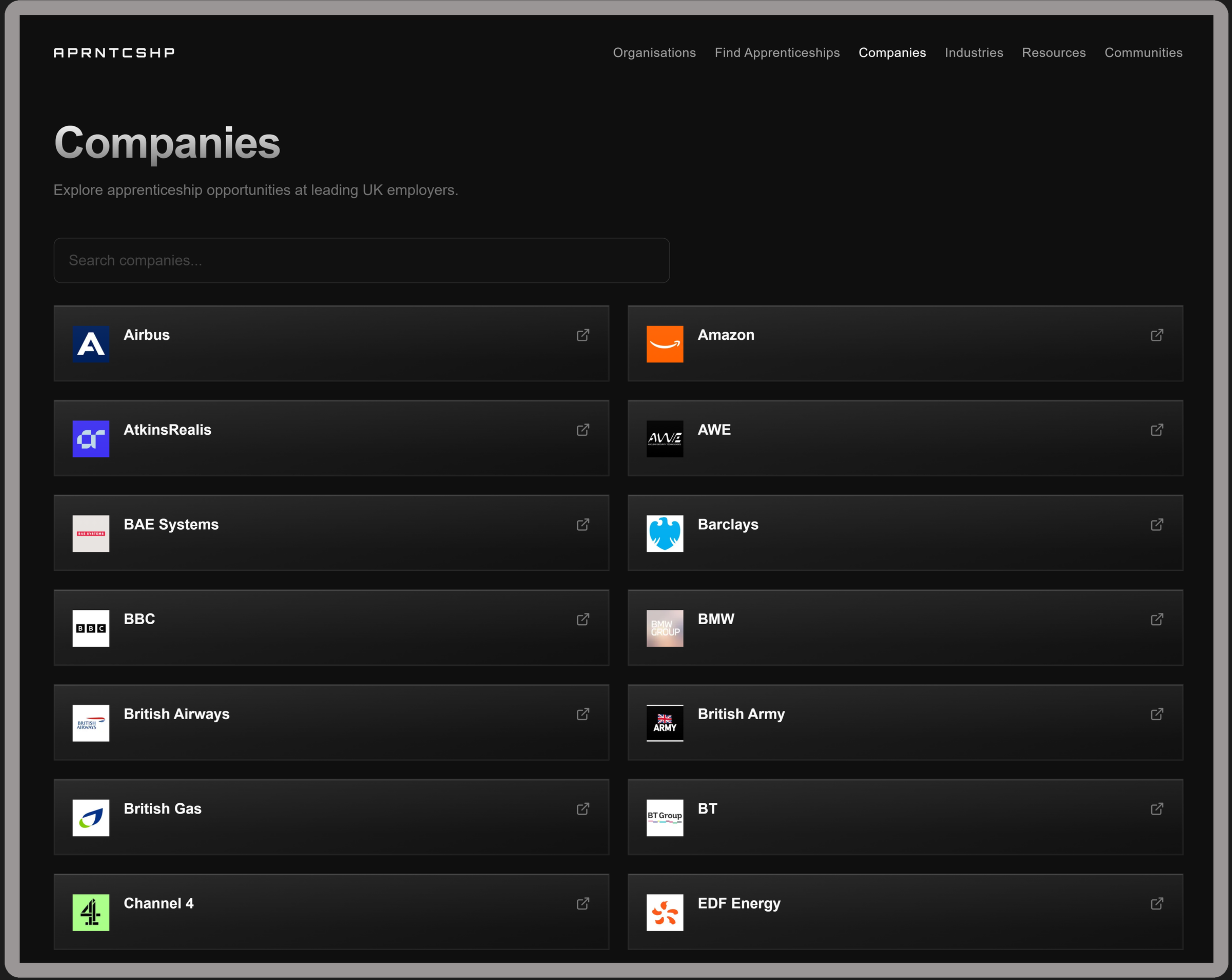Image resolution: width=1232 pixels, height=980 pixels.
Task: Open the BAE Systems company card
Action: point(331,533)
